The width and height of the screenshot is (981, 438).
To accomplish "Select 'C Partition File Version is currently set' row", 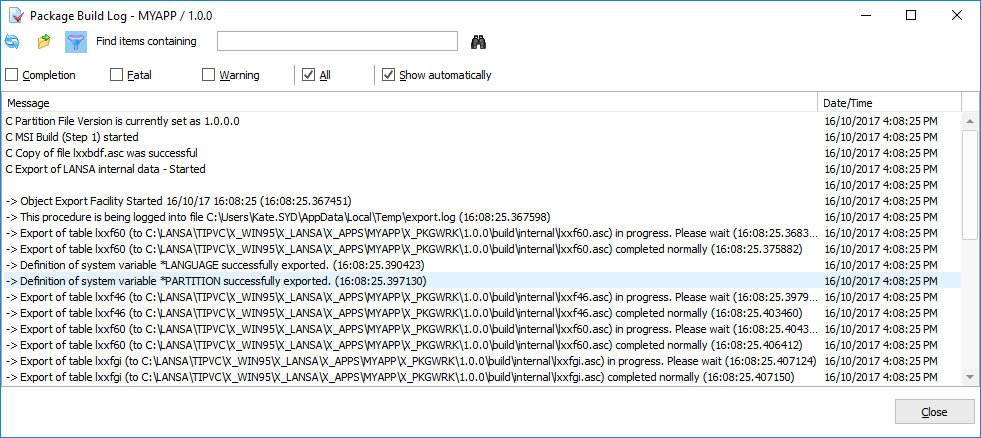I will (482, 121).
